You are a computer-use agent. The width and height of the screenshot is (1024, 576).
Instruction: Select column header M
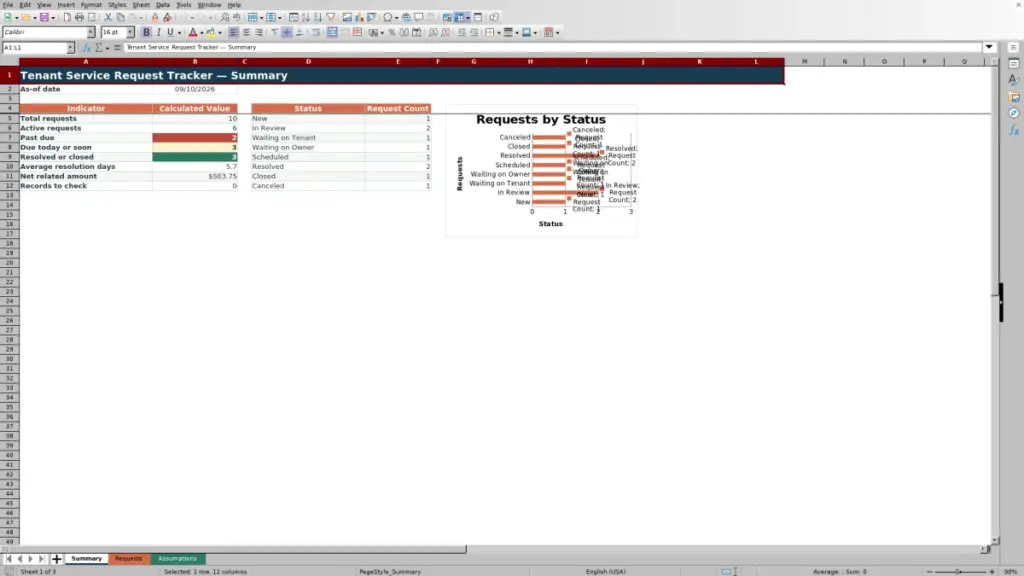805,61
